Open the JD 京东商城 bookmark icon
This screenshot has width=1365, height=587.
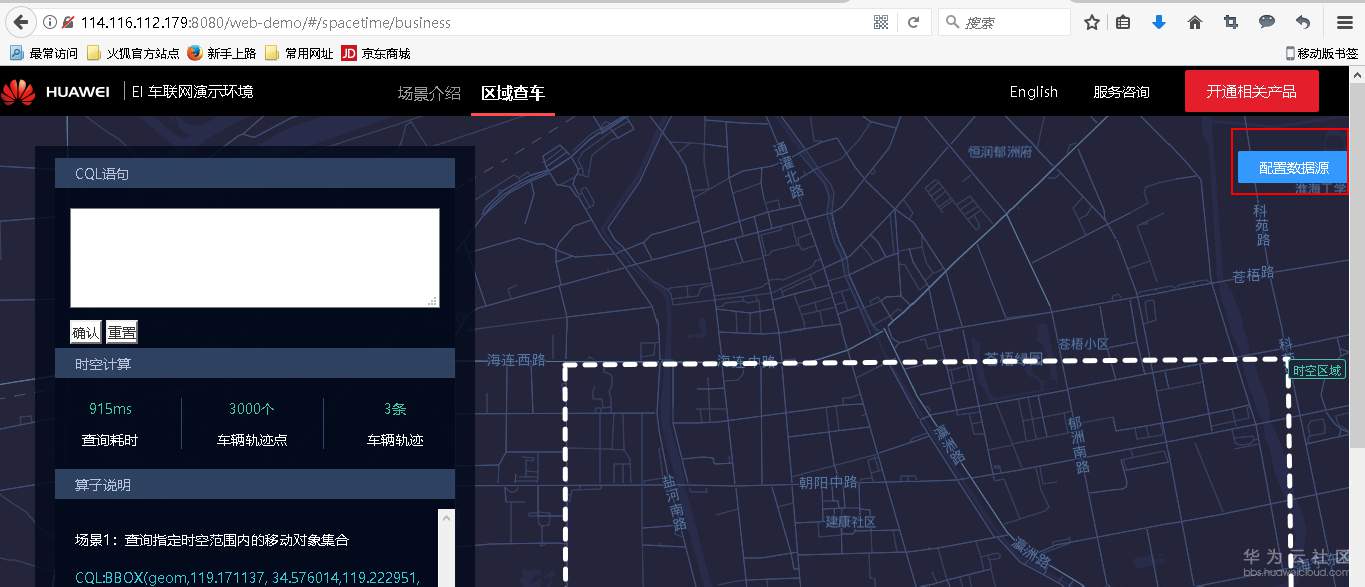[x=348, y=53]
